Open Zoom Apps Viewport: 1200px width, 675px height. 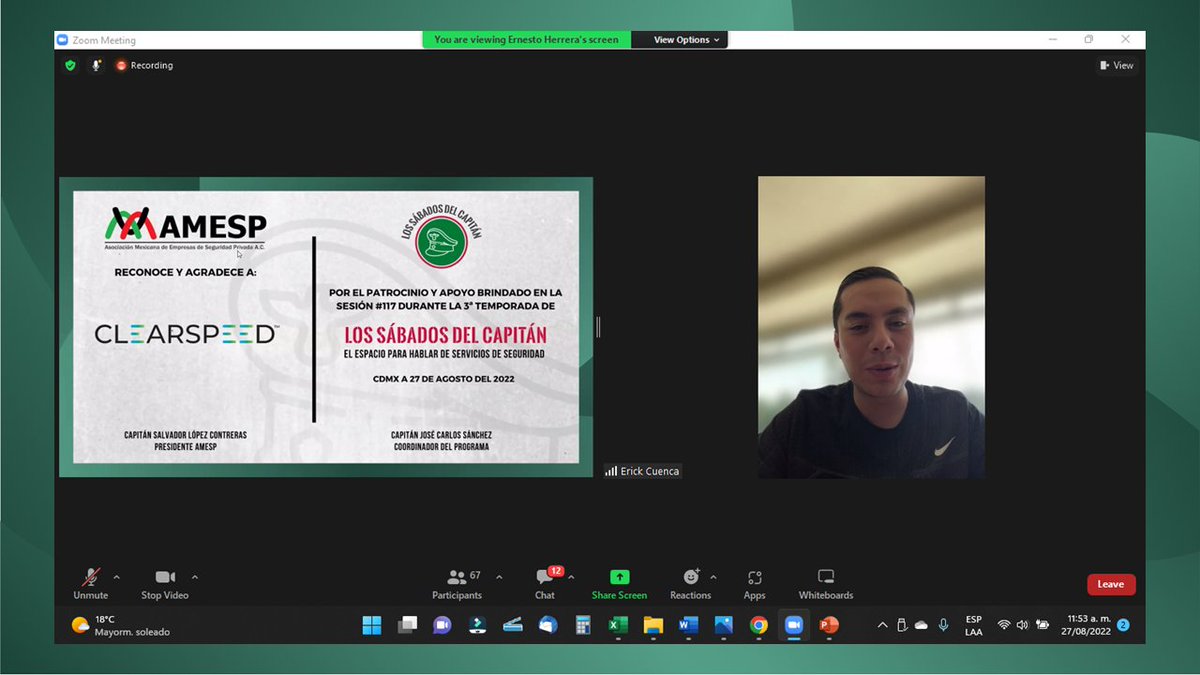point(755,584)
